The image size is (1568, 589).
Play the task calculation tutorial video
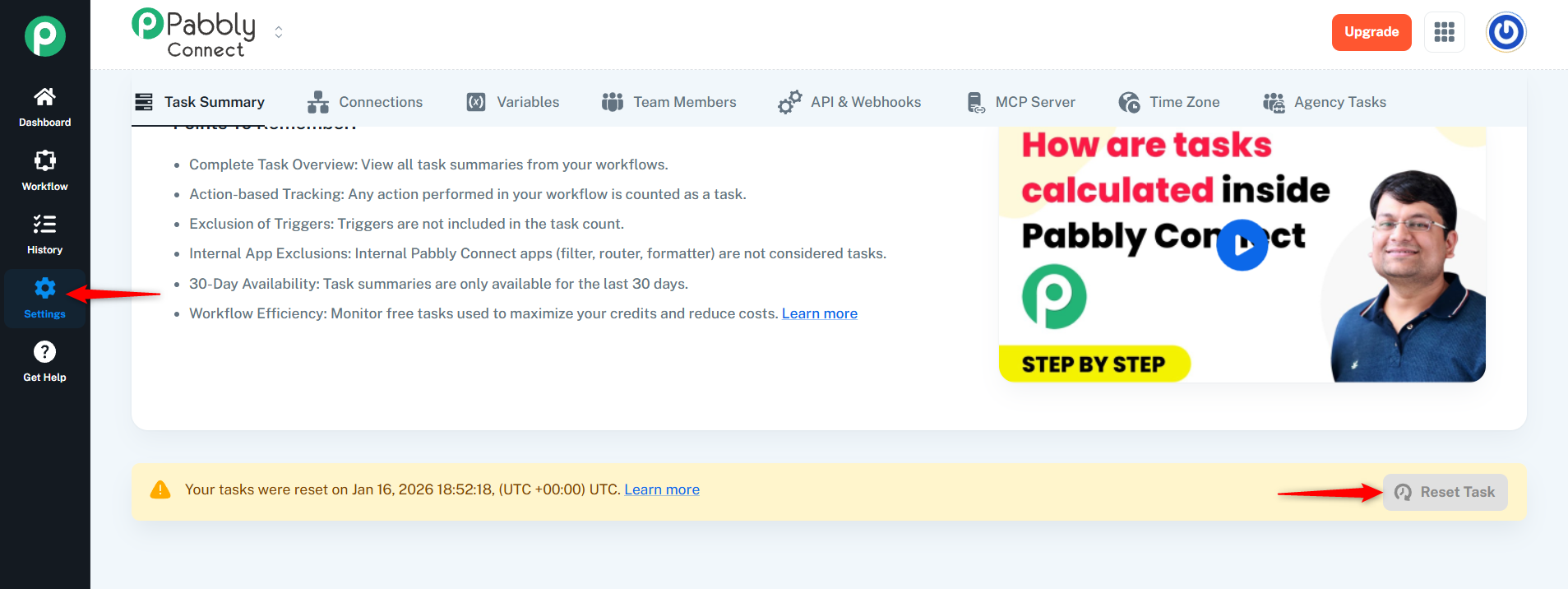[x=1242, y=245]
